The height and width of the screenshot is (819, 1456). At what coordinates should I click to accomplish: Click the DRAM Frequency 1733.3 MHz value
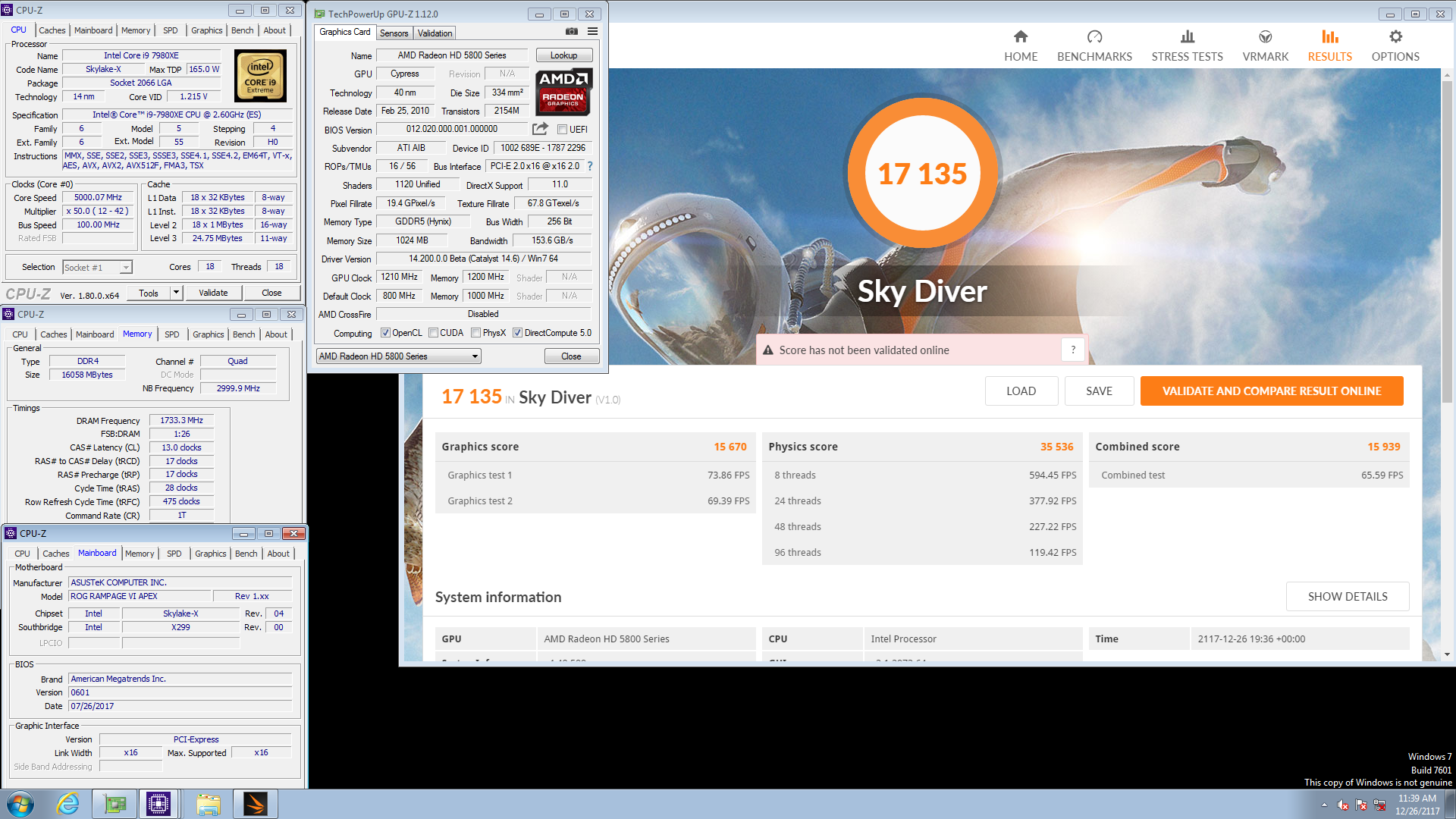click(181, 420)
